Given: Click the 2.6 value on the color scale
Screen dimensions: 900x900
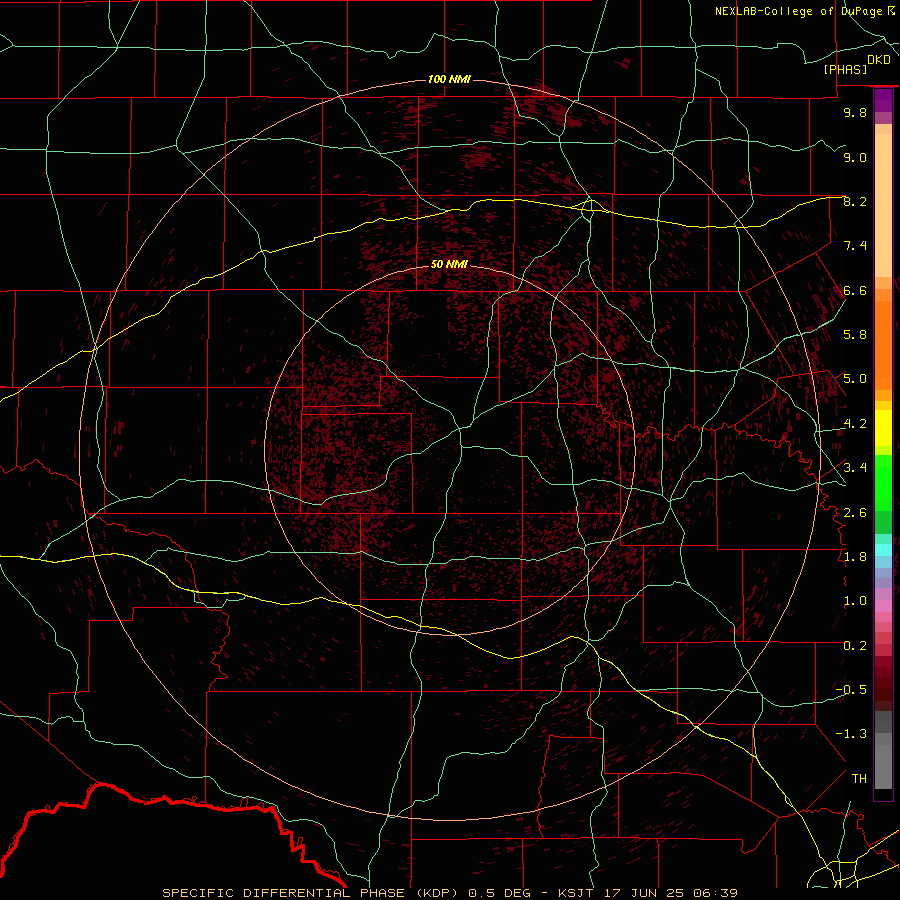Looking at the screenshot, I should coord(855,513).
